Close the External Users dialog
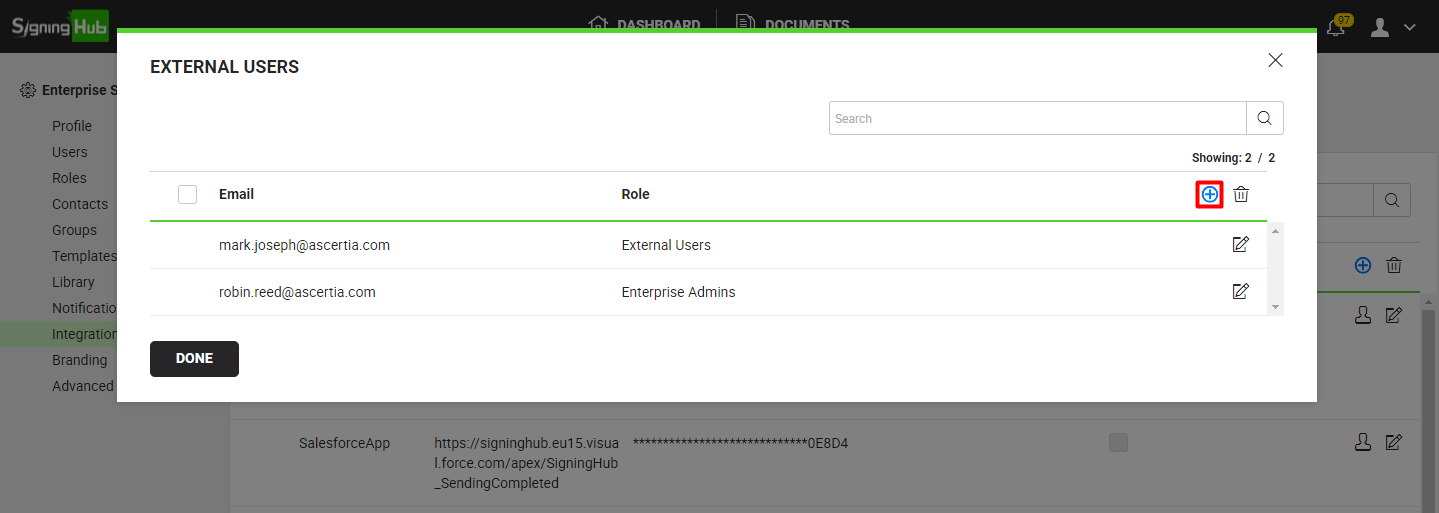Viewport: 1439px width, 513px height. (x=1275, y=60)
